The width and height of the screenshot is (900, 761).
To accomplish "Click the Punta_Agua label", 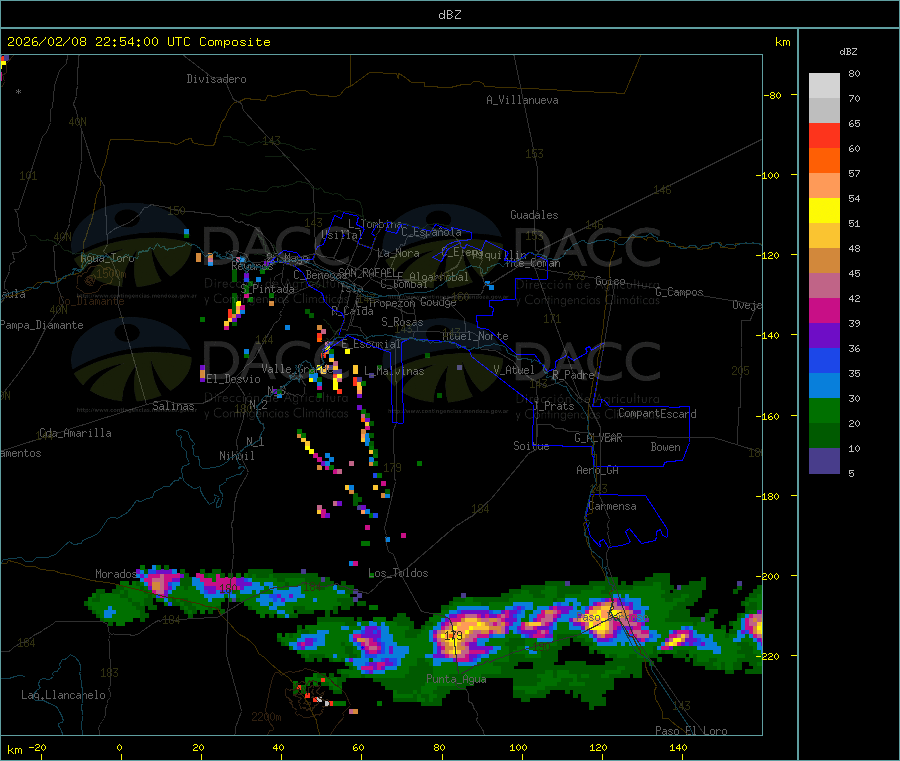I will point(456,679).
